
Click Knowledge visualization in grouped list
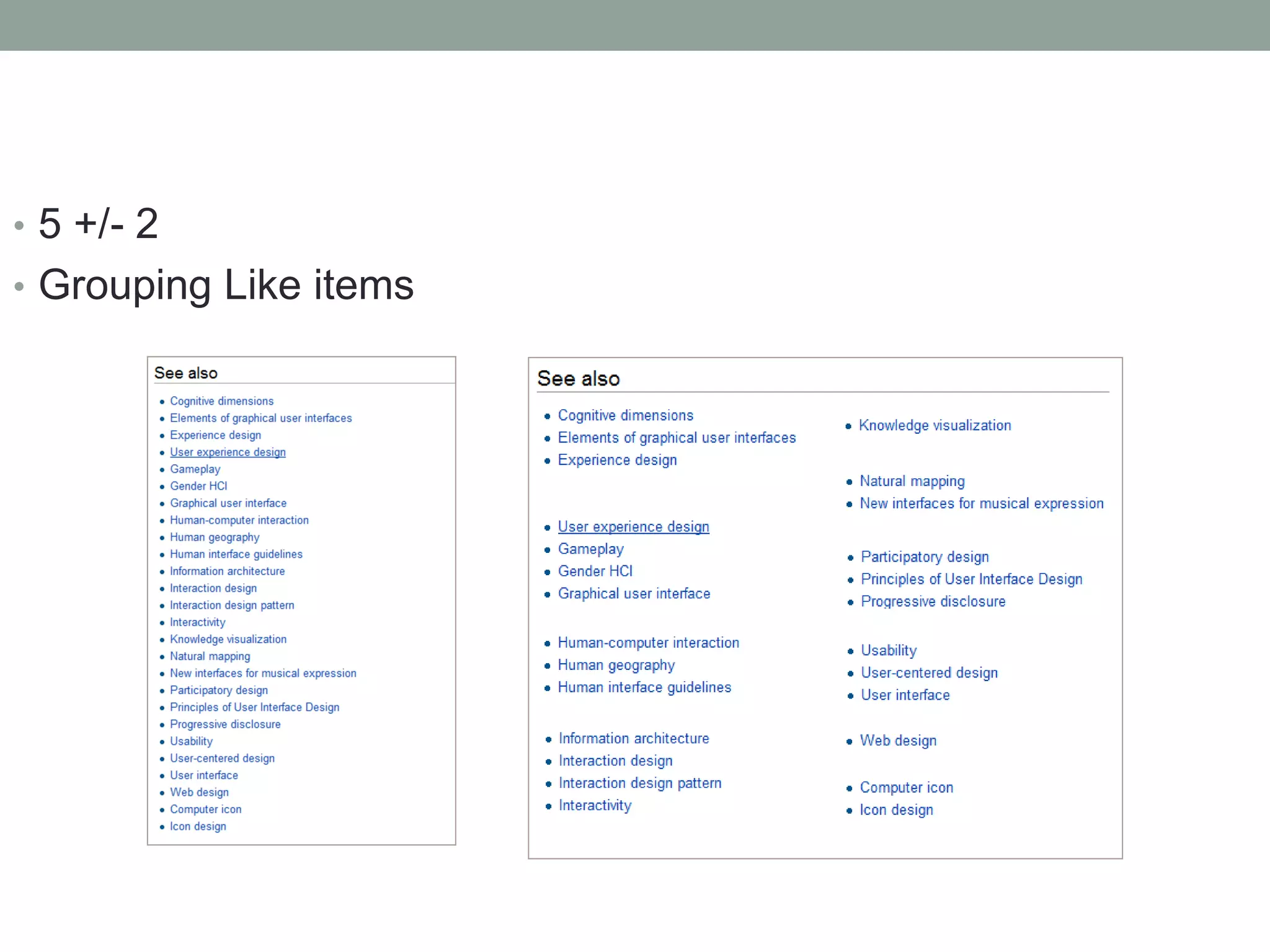[x=935, y=426]
